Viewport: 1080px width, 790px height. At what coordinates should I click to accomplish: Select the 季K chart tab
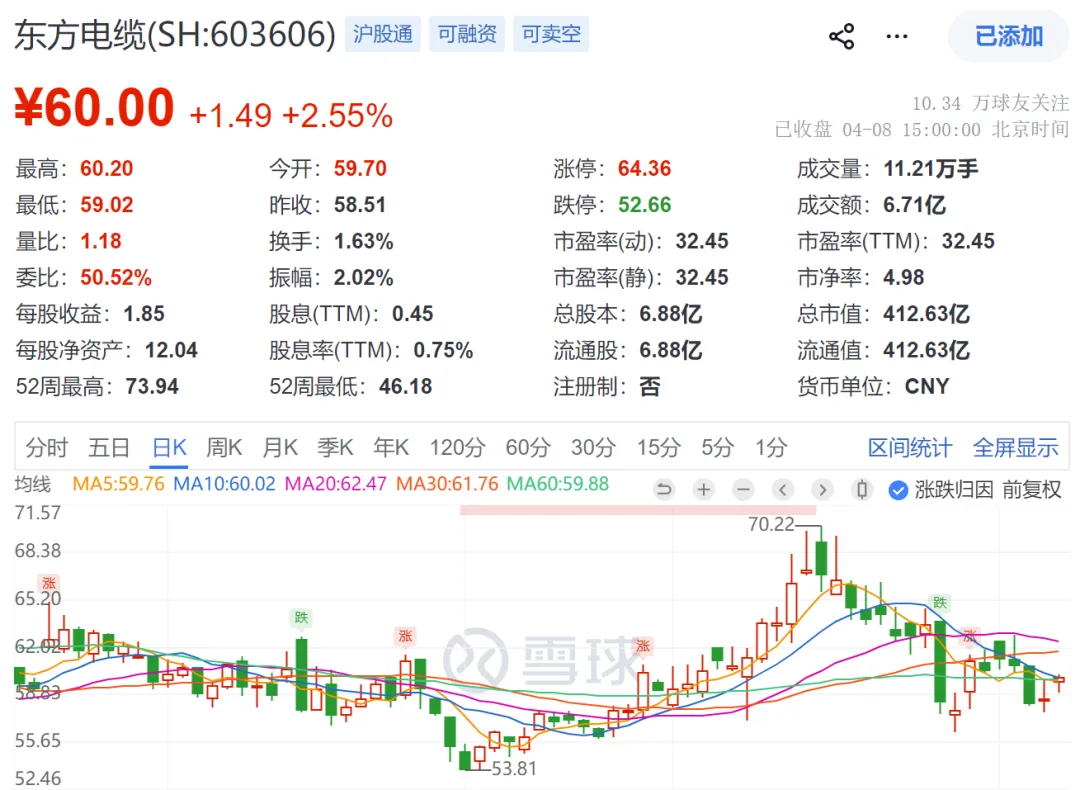(335, 448)
